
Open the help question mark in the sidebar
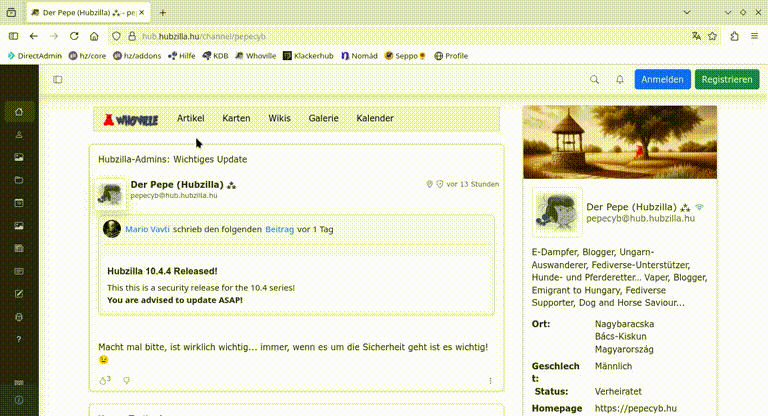pyautogui.click(x=19, y=339)
